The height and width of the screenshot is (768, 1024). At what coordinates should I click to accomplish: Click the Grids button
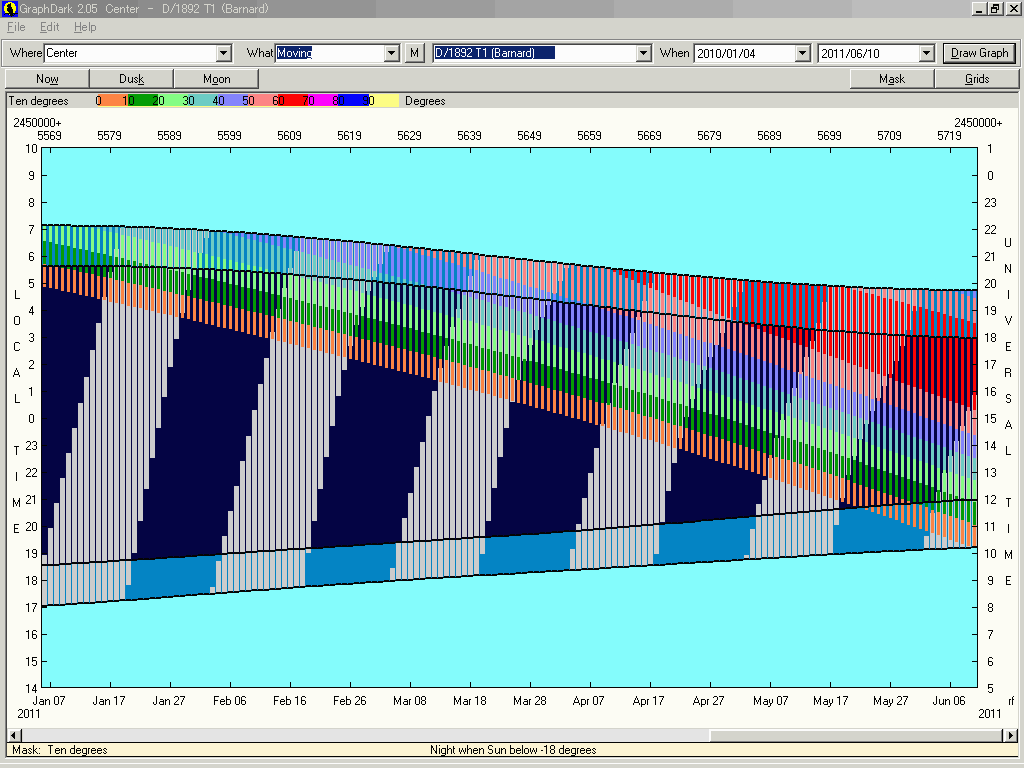click(x=977, y=78)
